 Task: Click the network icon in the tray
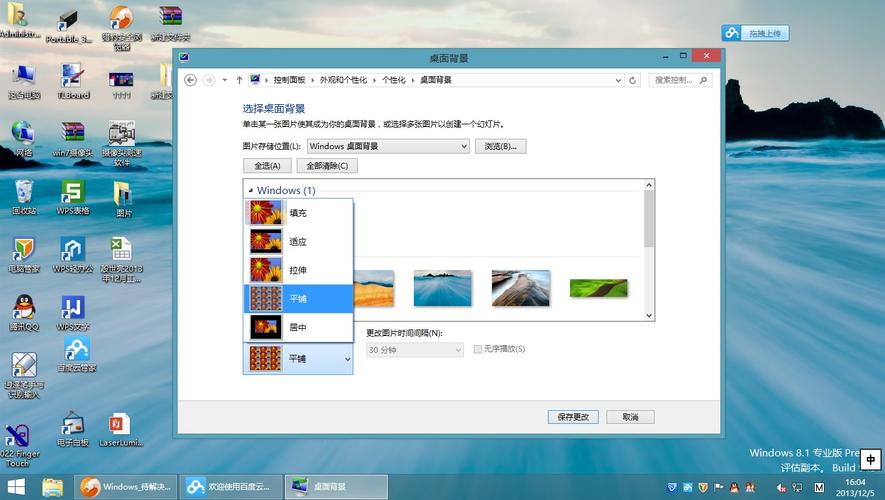pos(797,488)
